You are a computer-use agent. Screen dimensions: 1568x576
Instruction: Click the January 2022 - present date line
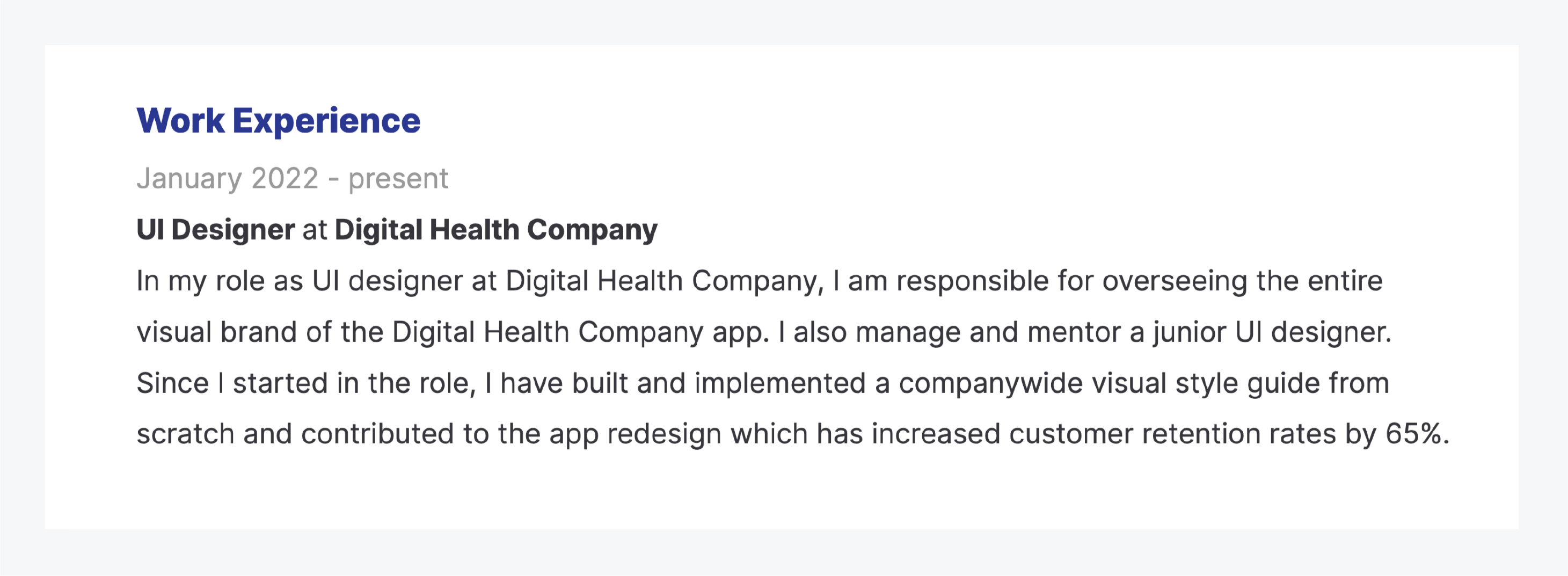(x=292, y=178)
